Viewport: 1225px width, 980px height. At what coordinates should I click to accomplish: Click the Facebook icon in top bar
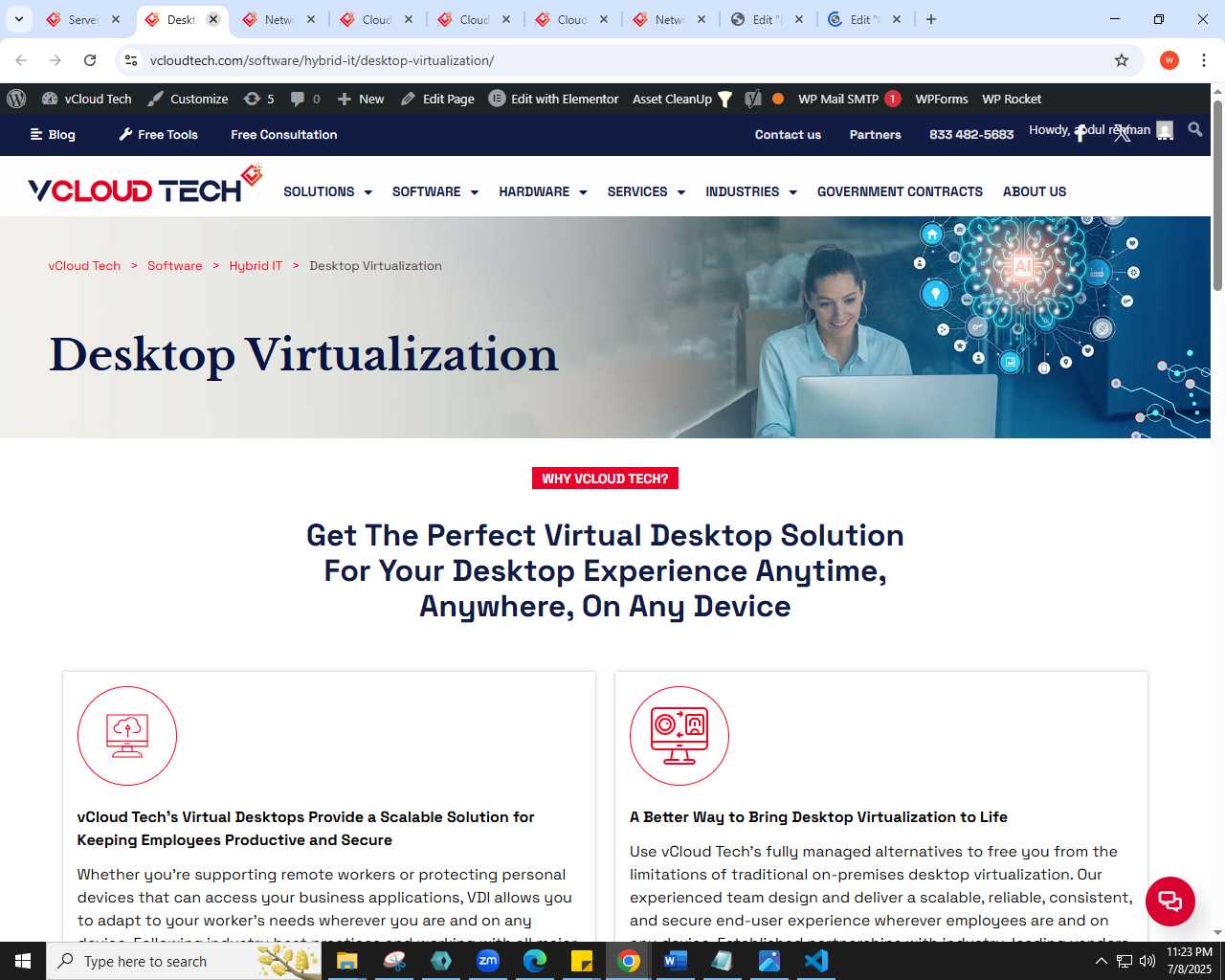pyautogui.click(x=1080, y=134)
